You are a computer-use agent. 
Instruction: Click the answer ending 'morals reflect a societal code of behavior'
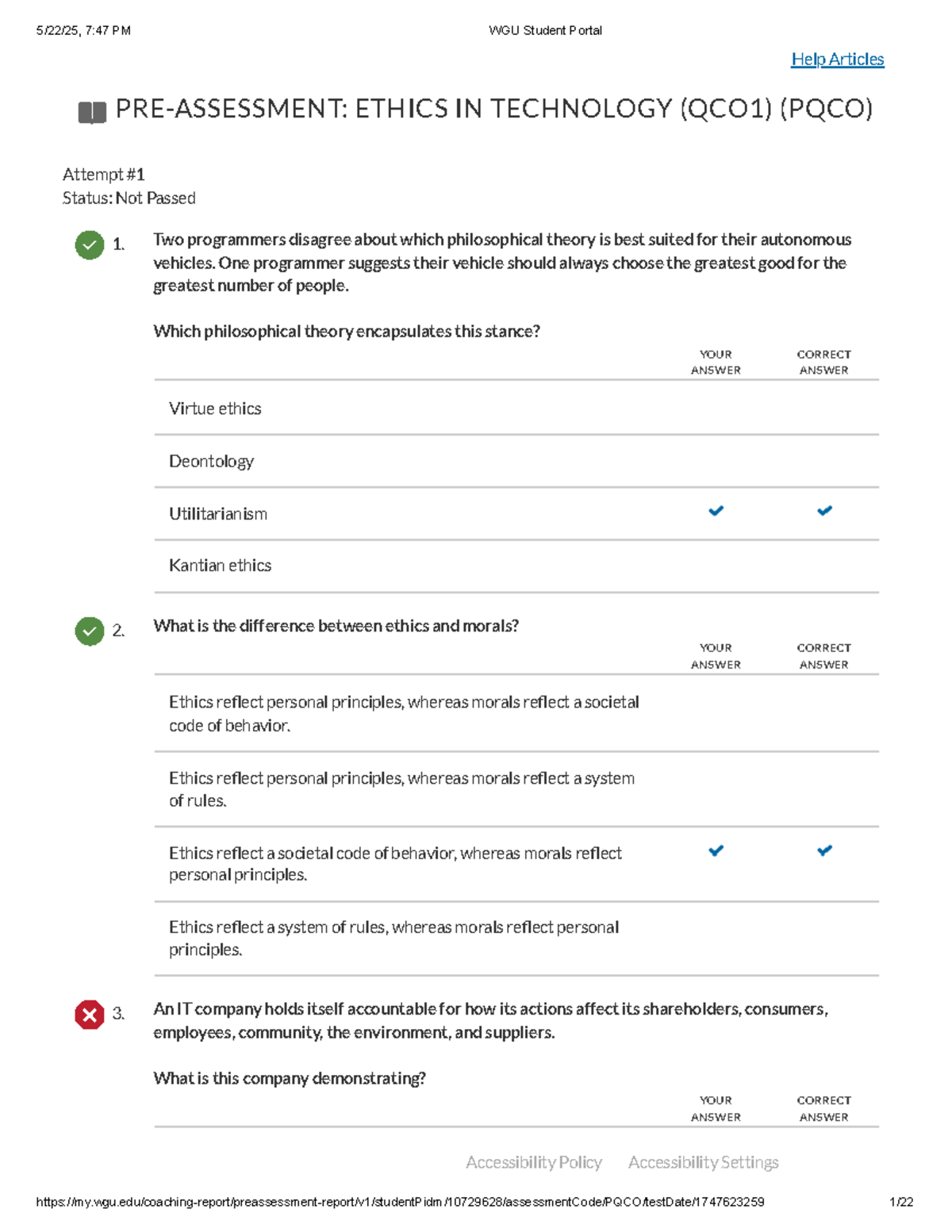click(404, 713)
